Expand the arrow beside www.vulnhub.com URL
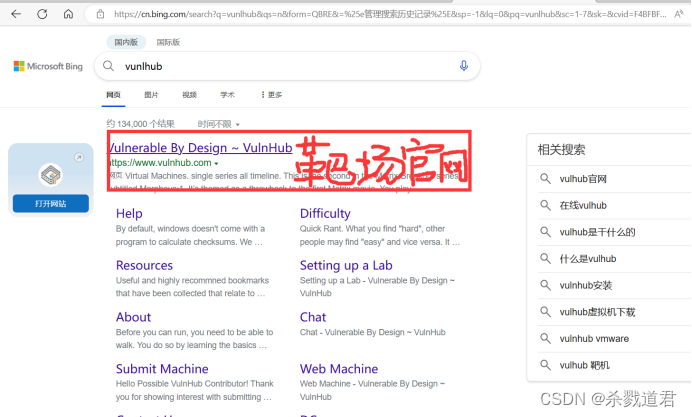This screenshot has width=692, height=417. point(216,163)
